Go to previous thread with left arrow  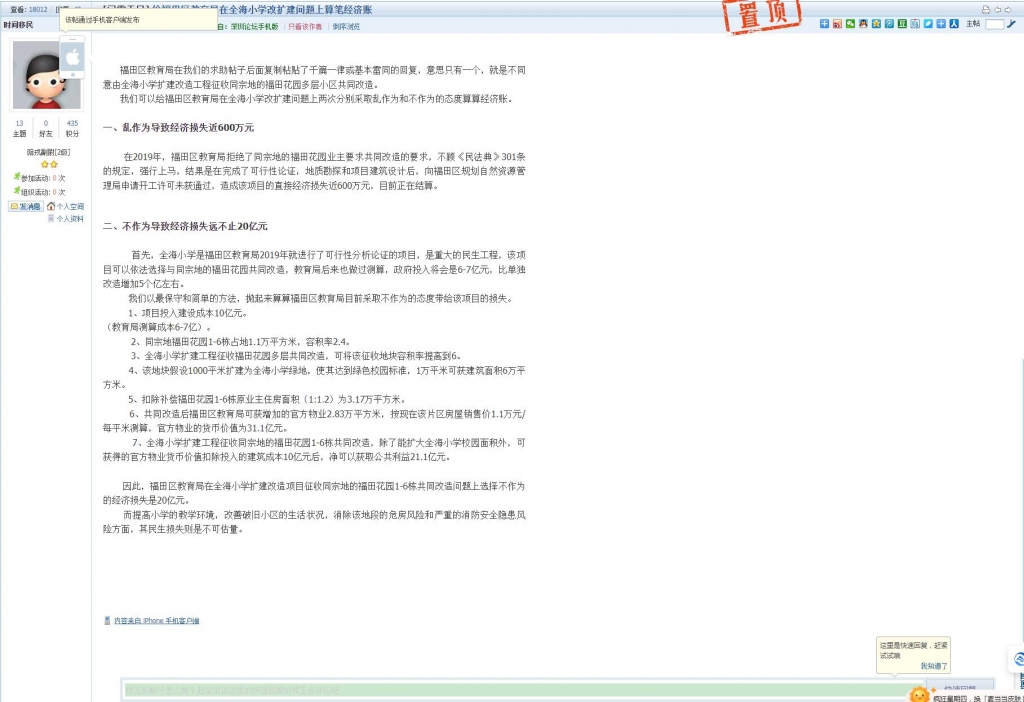(997, 8)
